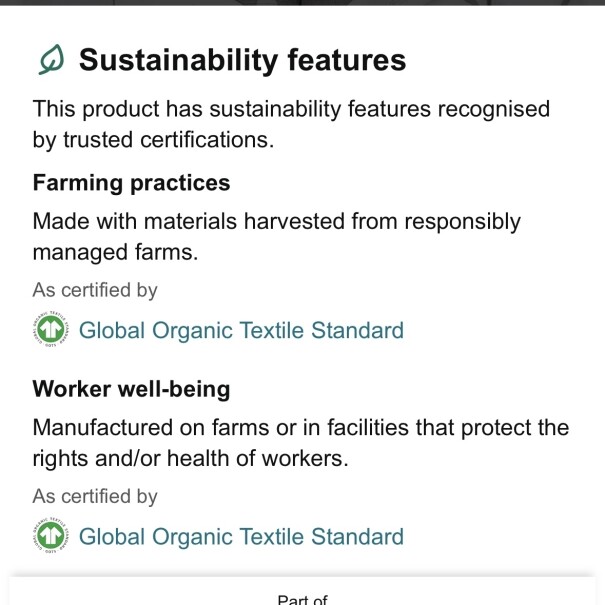
Task: Click "As certified by" under Farming practices
Action: (x=95, y=290)
